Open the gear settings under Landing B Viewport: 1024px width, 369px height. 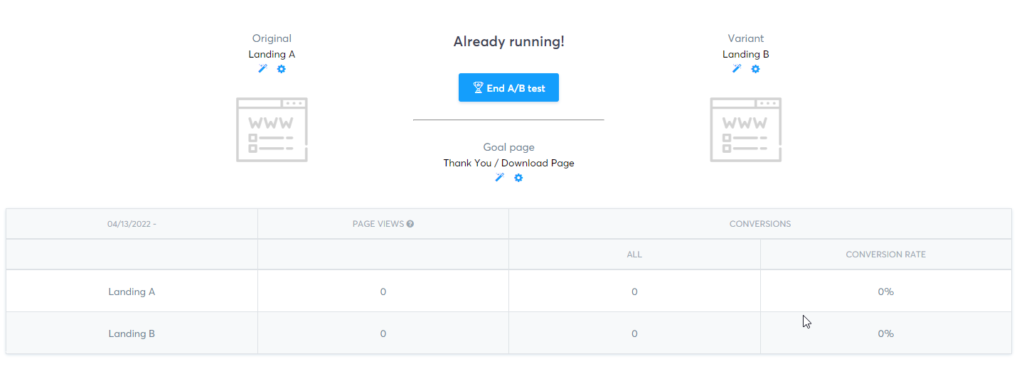(x=756, y=69)
